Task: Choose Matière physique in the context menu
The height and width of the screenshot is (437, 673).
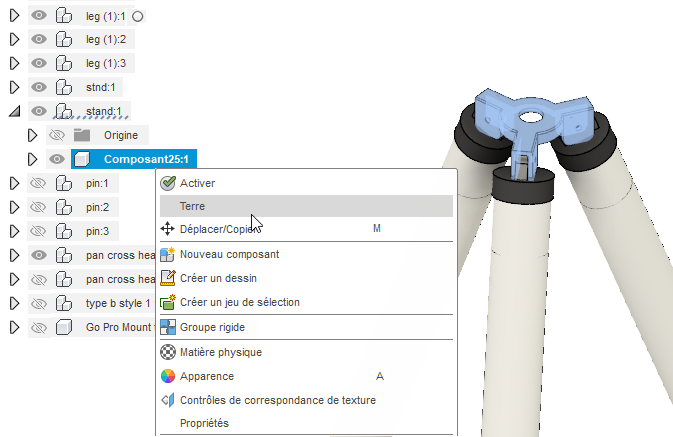Action: [306, 352]
